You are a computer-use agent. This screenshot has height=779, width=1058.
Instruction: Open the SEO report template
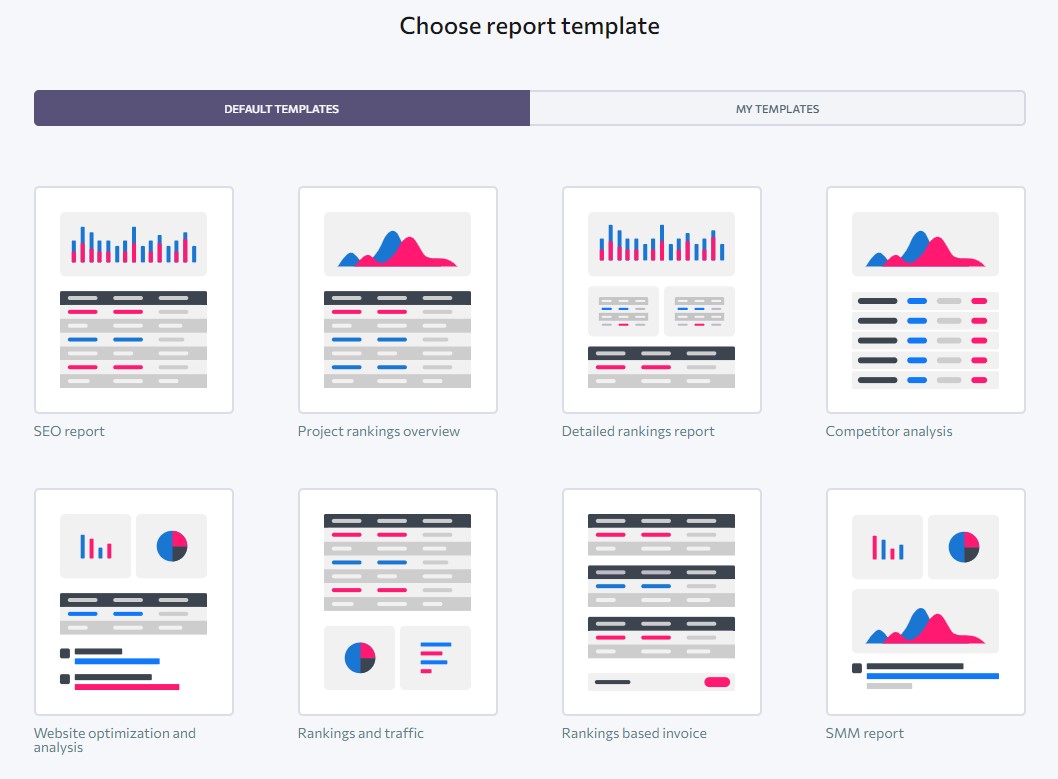pos(134,299)
